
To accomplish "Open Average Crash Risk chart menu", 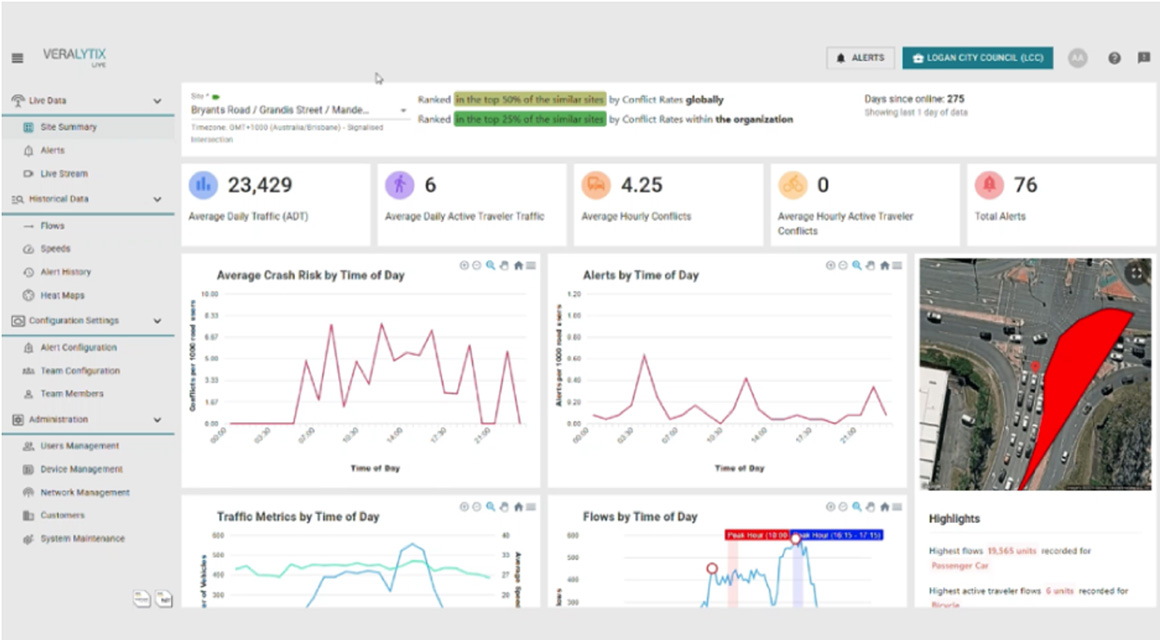I will (x=531, y=265).
